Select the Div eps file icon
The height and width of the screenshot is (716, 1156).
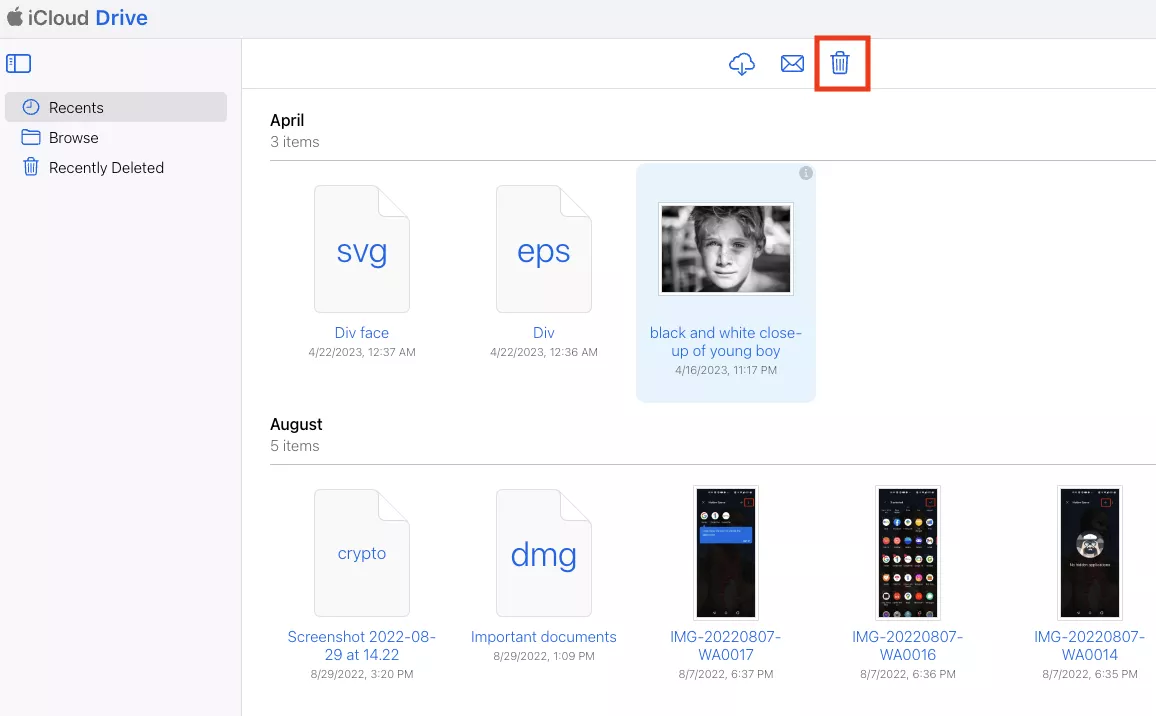[x=543, y=249]
